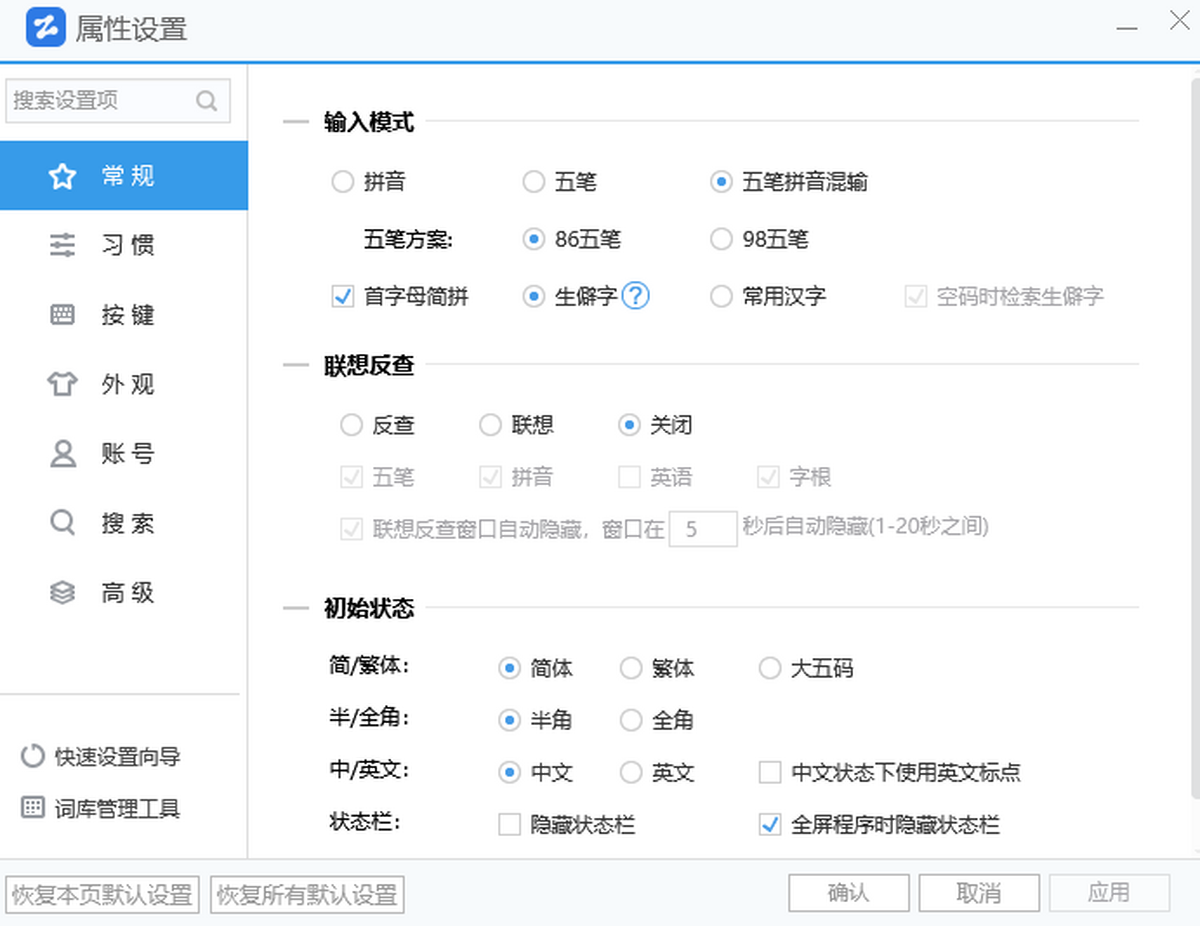Click the magnifier in the search box
This screenshot has width=1200, height=926.
(207, 101)
